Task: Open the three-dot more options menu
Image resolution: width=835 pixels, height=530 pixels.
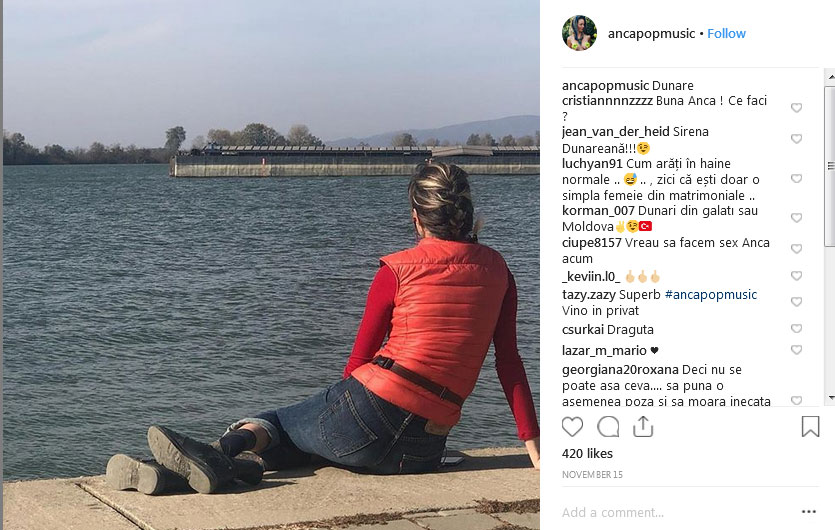Action: (x=808, y=512)
